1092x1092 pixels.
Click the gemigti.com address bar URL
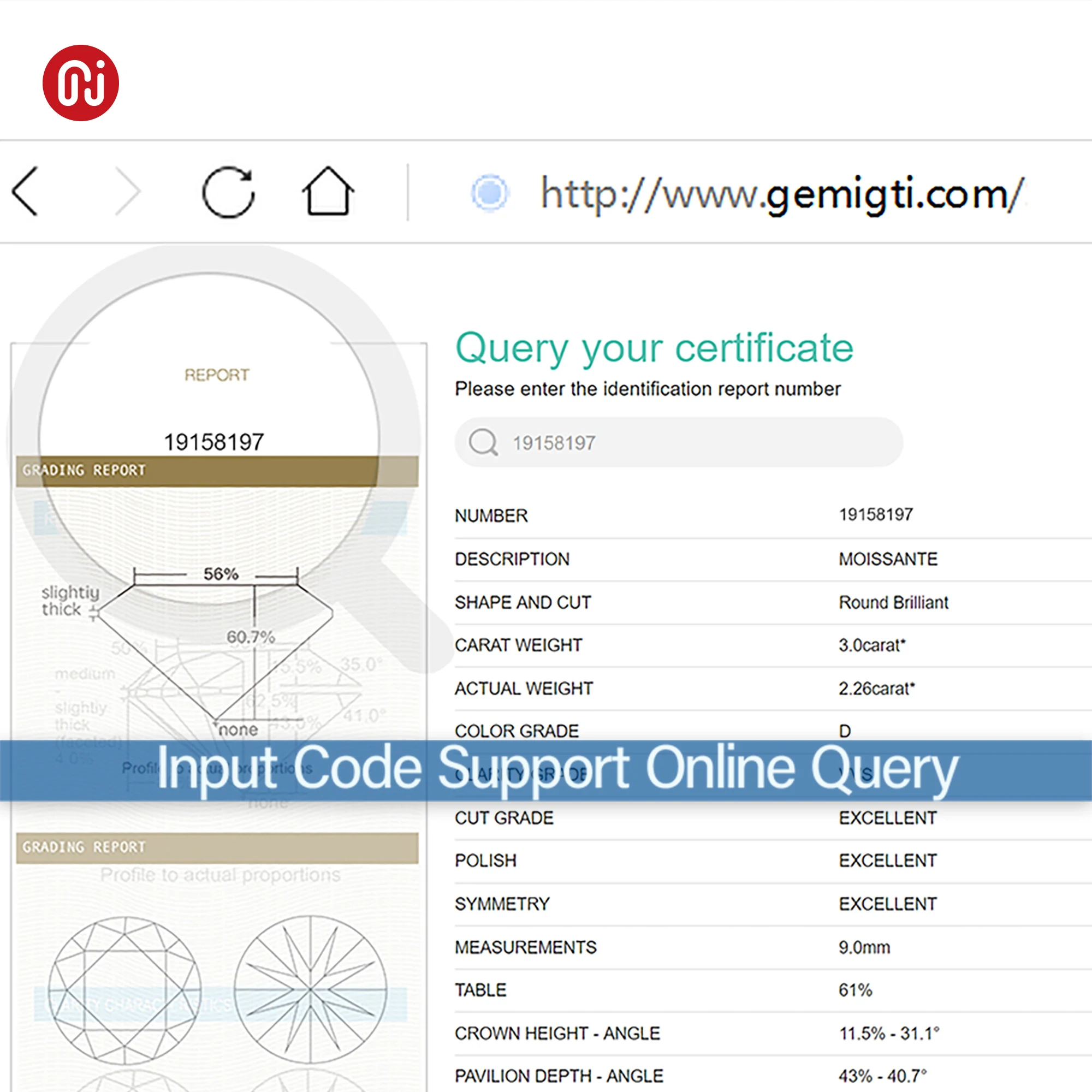[782, 194]
